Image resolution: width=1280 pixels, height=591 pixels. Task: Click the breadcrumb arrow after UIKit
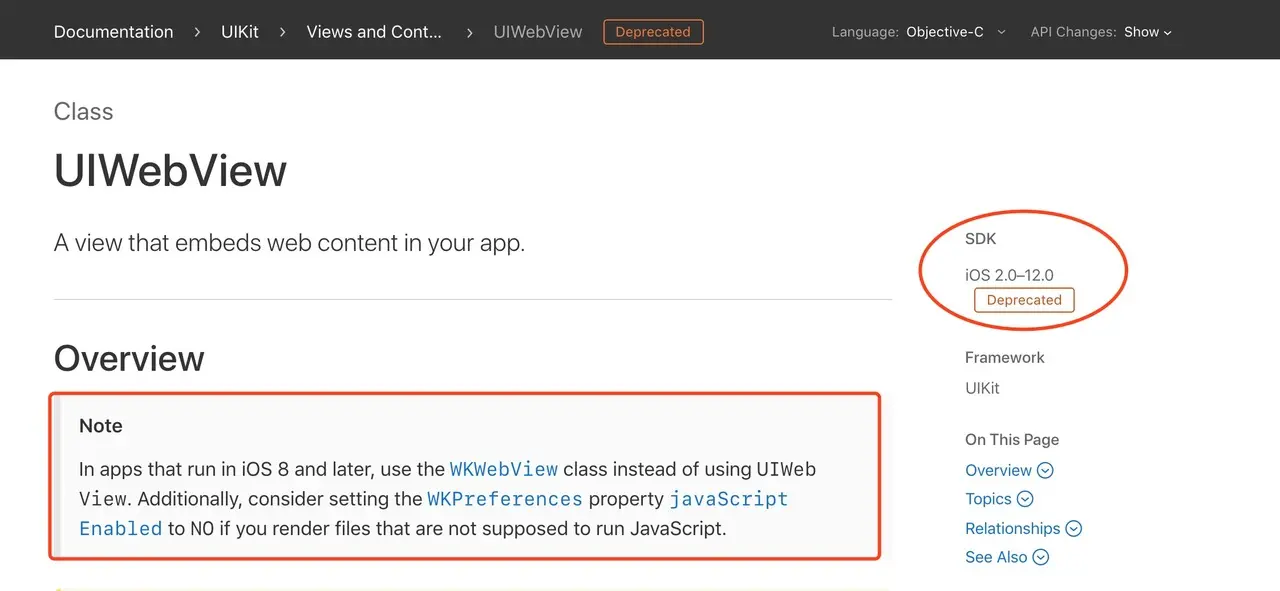pos(283,32)
